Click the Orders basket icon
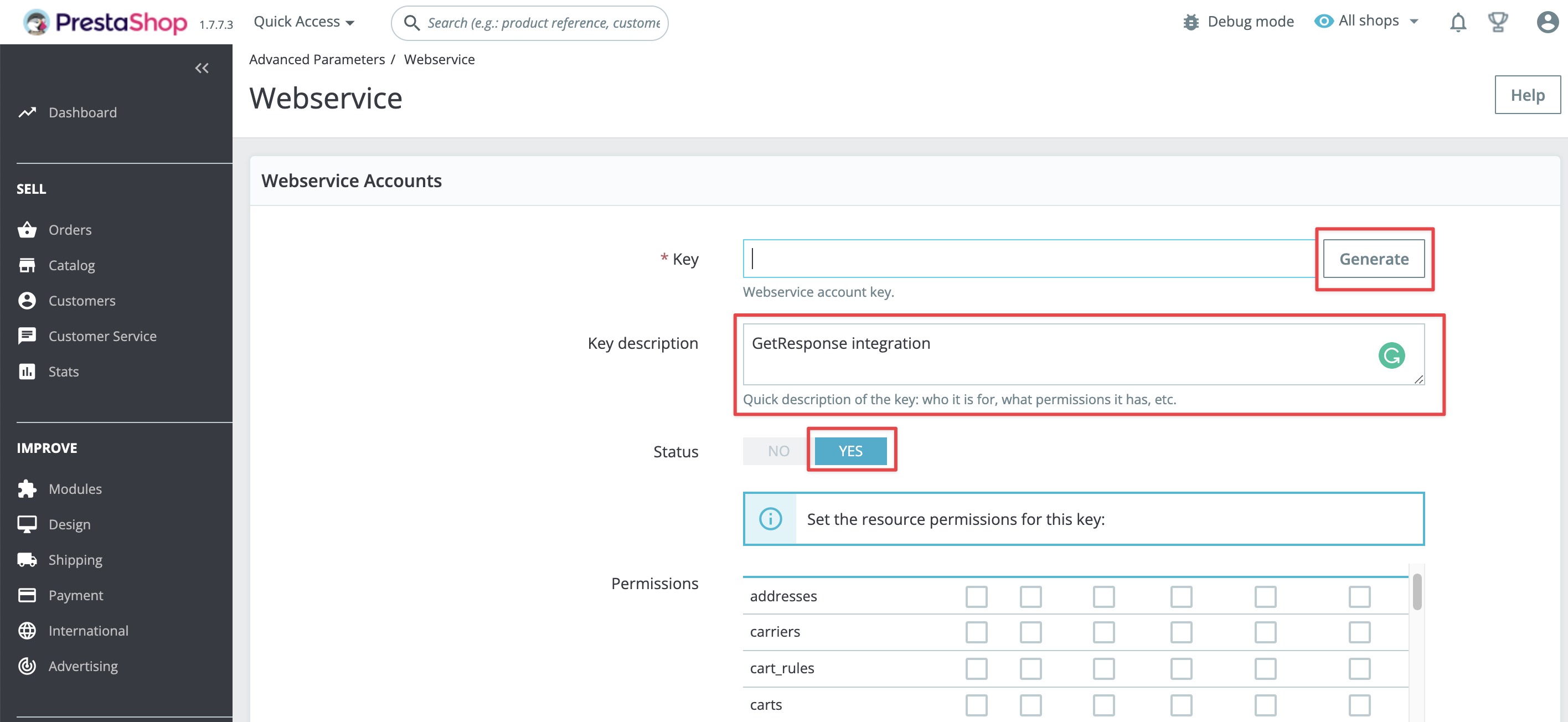The width and height of the screenshot is (1568, 722). (x=27, y=230)
